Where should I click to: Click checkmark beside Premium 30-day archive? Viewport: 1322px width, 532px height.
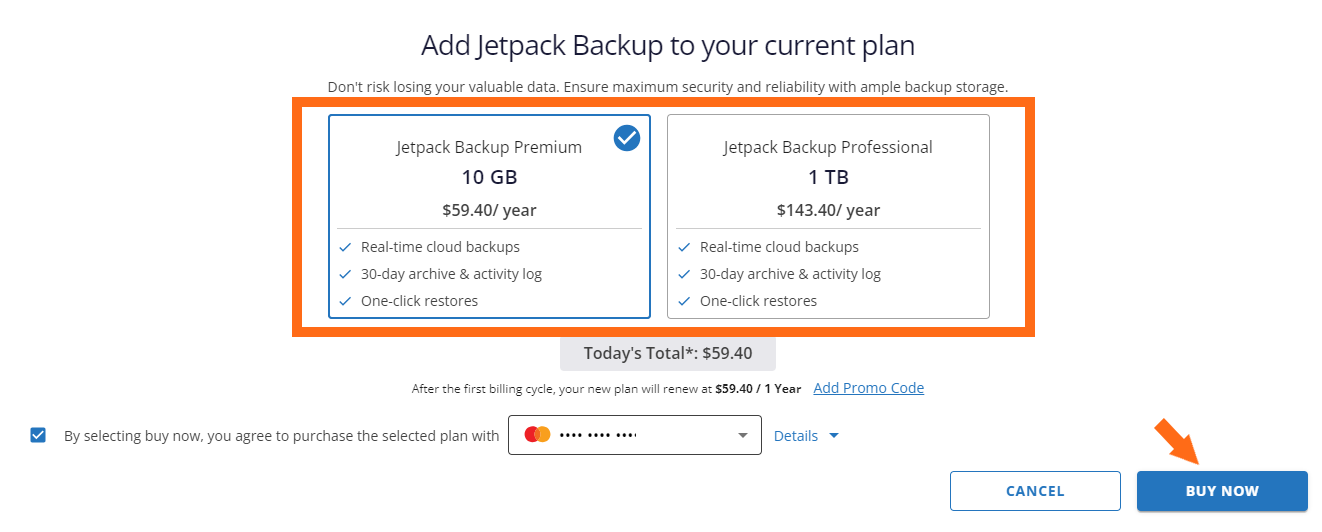pos(345,274)
